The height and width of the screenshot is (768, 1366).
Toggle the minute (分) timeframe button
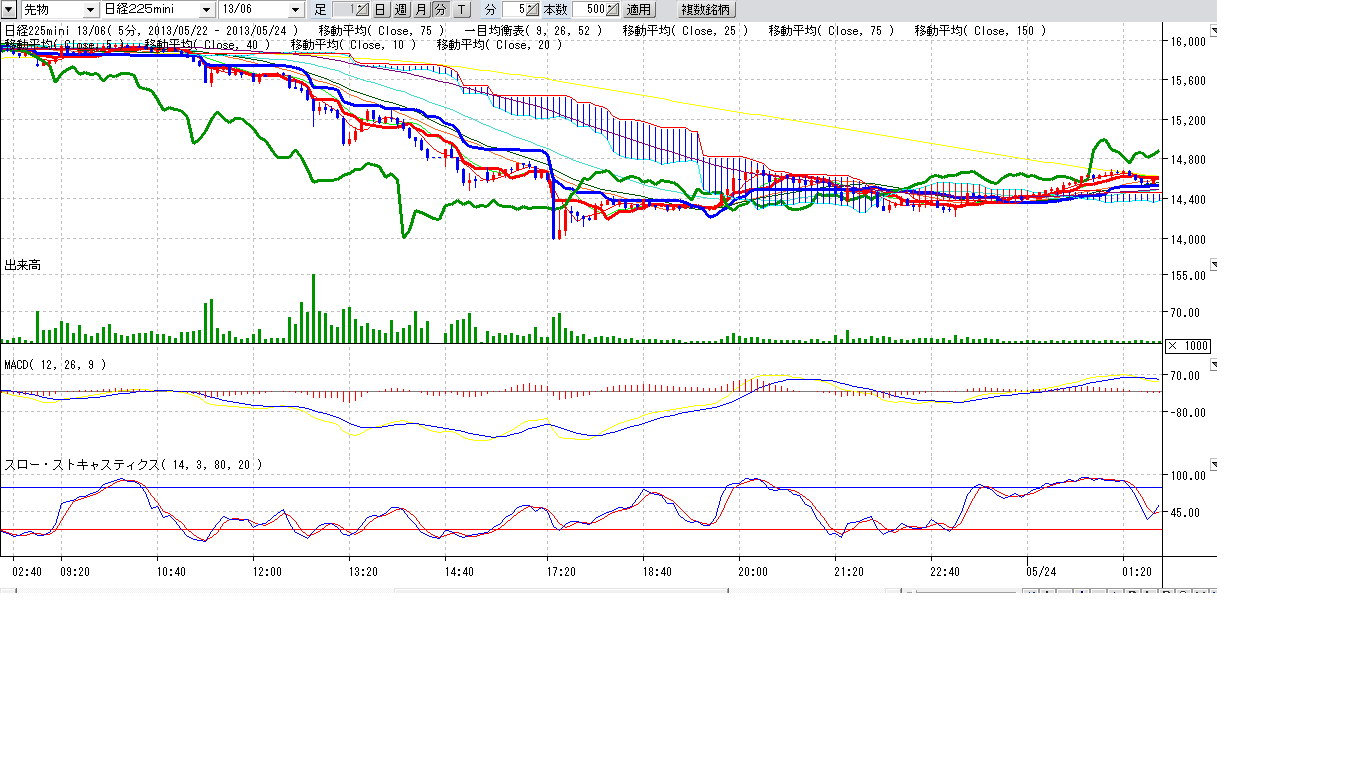[440, 9]
